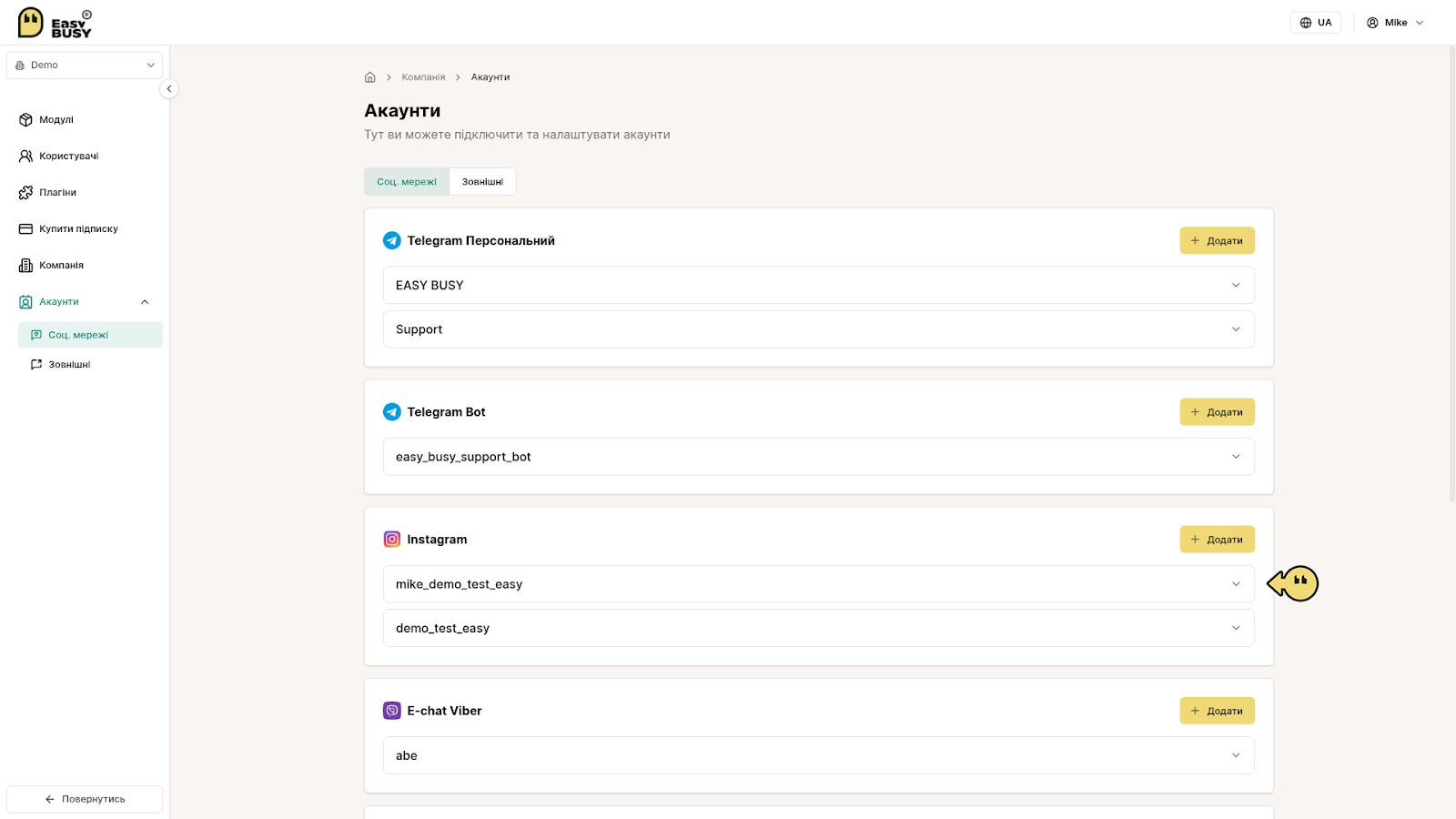Viewport: 1456px width, 819px height.
Task: Collapse the sidebar with the arrow button
Action: [x=169, y=89]
